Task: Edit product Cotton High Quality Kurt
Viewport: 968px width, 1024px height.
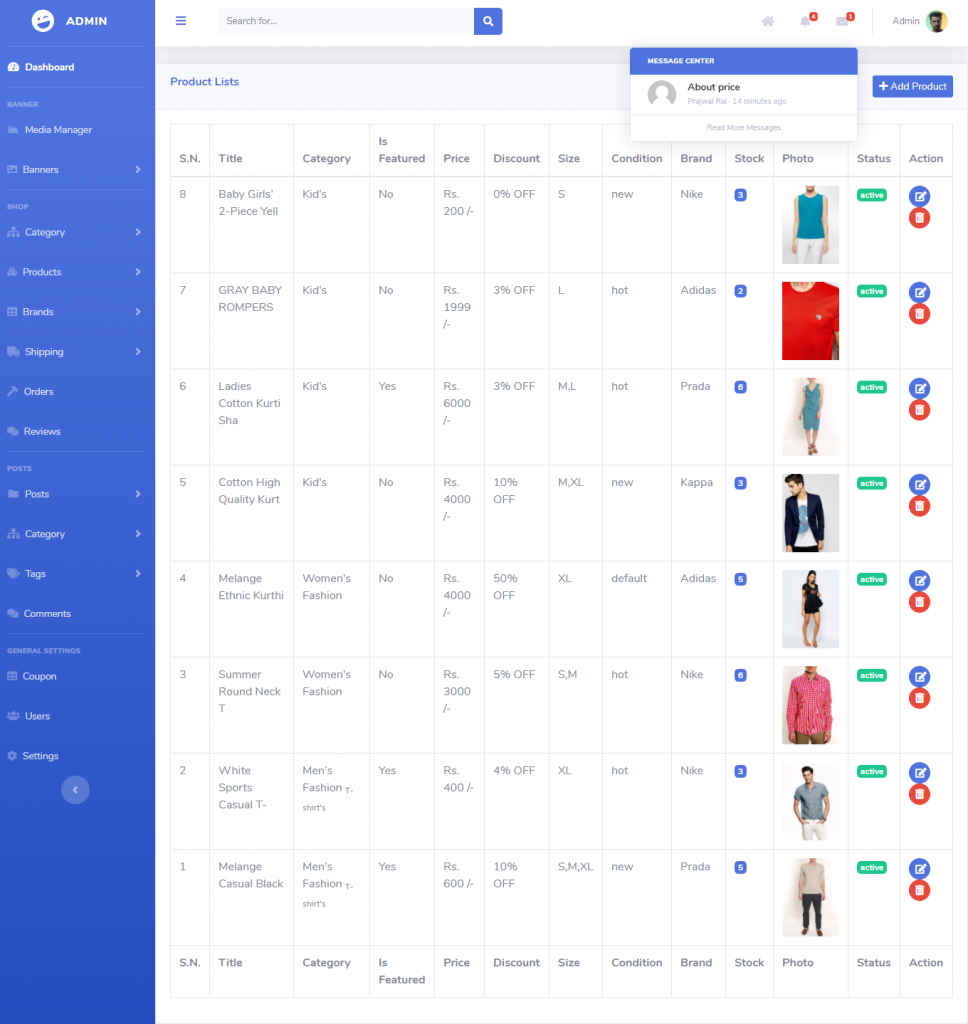Action: (x=920, y=484)
